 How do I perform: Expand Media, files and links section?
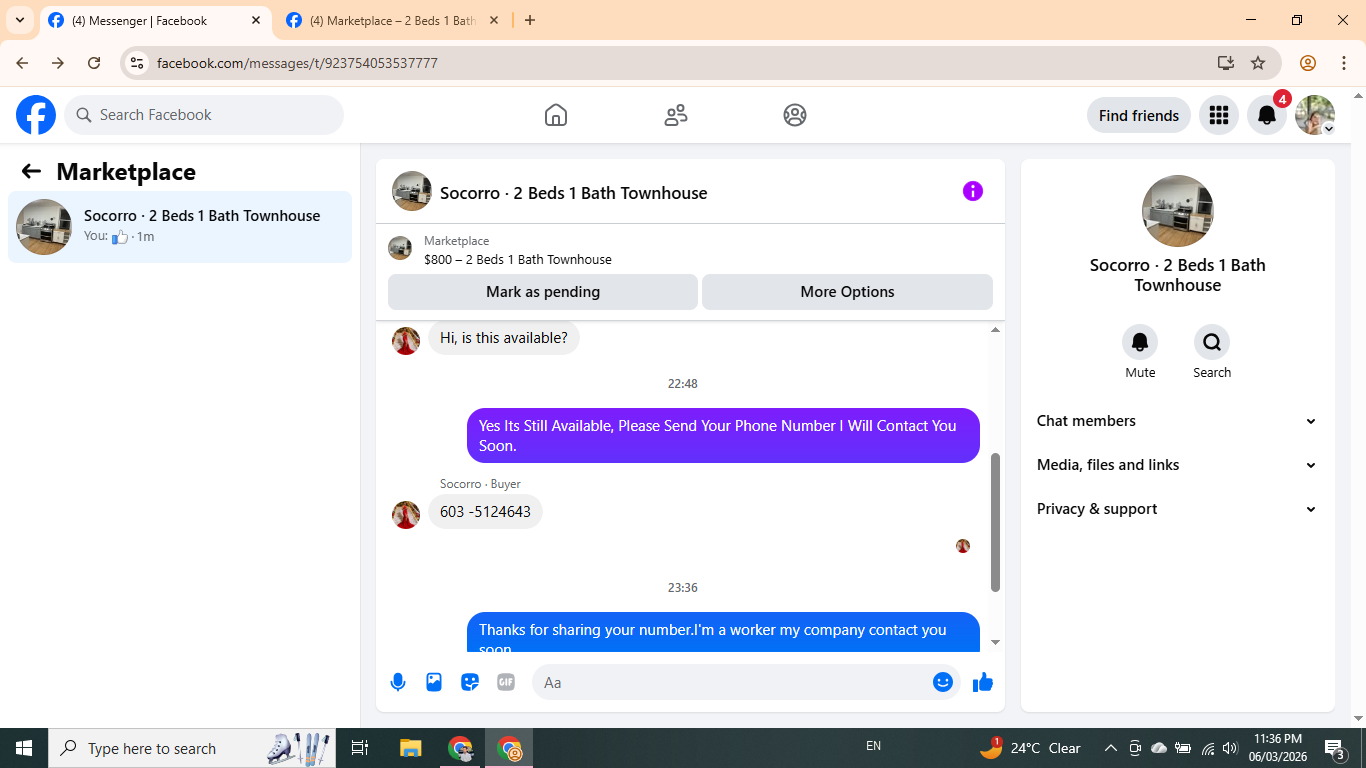click(x=1177, y=465)
